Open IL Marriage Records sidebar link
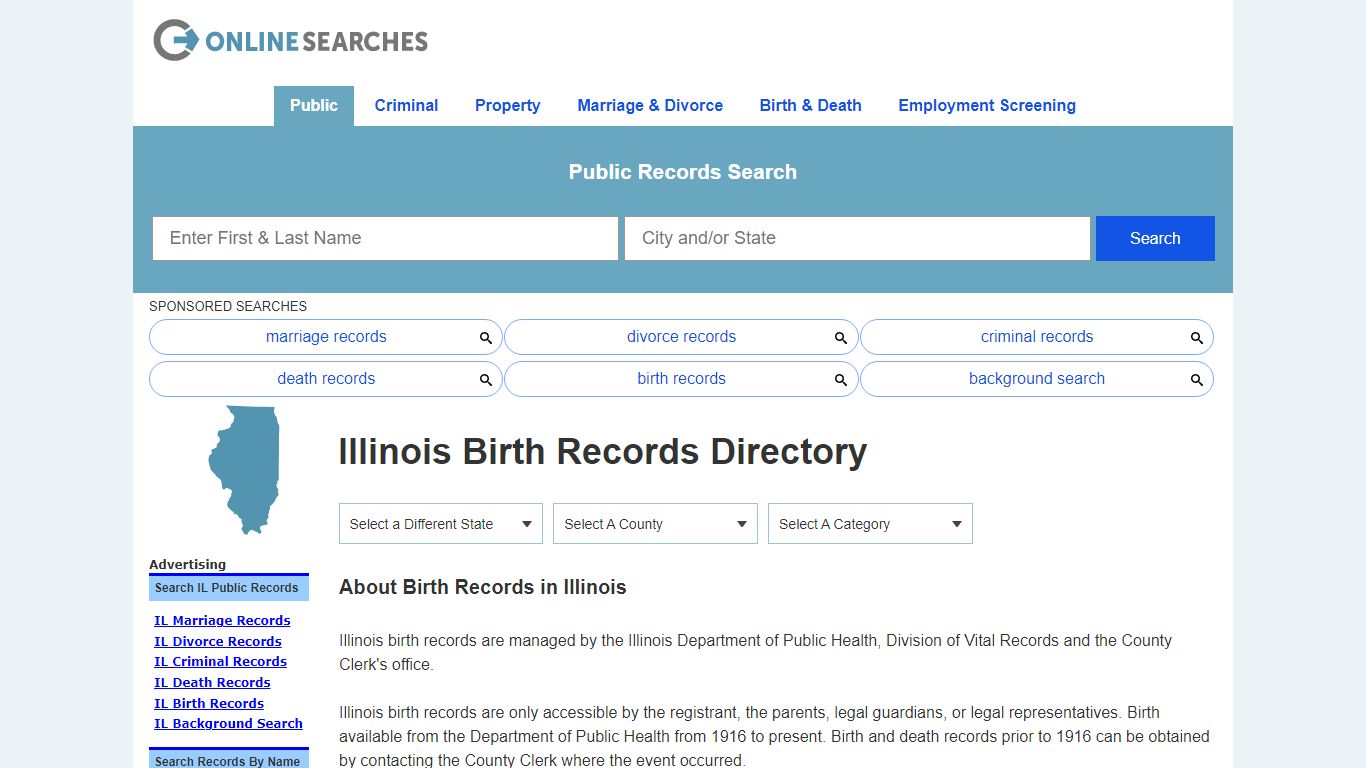1366x768 pixels. pyautogui.click(x=222, y=621)
